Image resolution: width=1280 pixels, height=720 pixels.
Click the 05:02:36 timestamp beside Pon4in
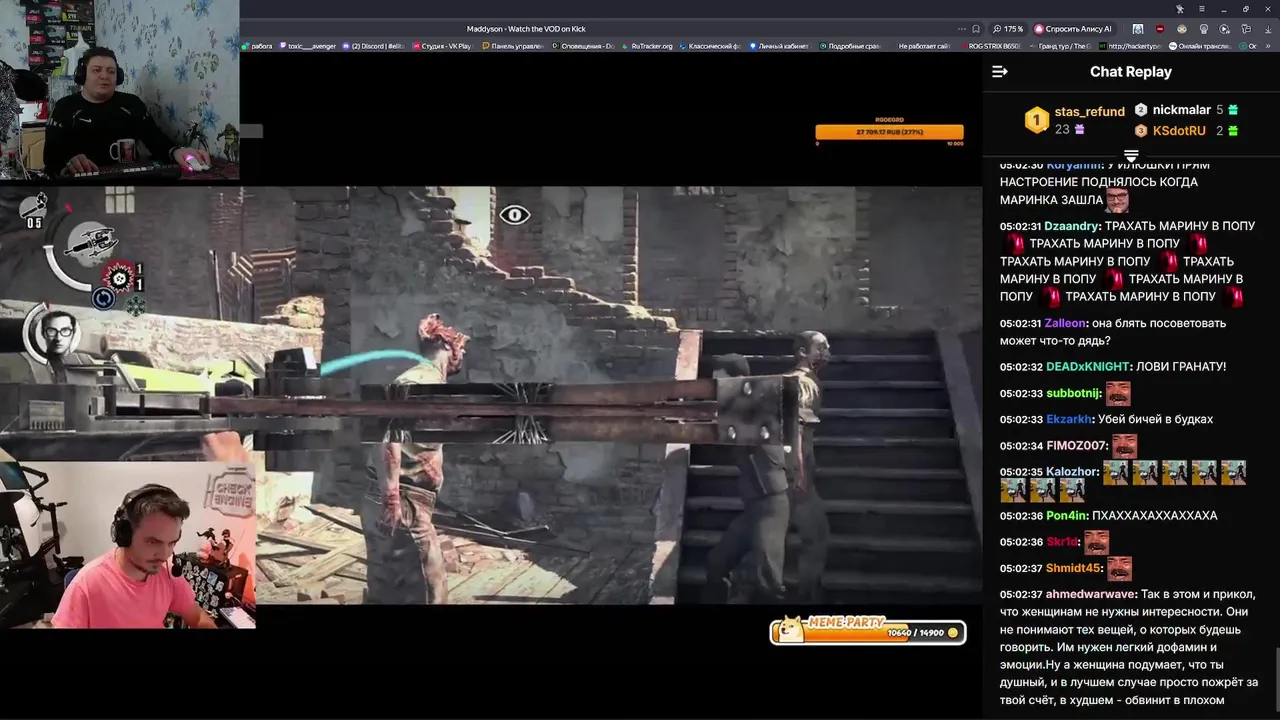(x=1021, y=516)
